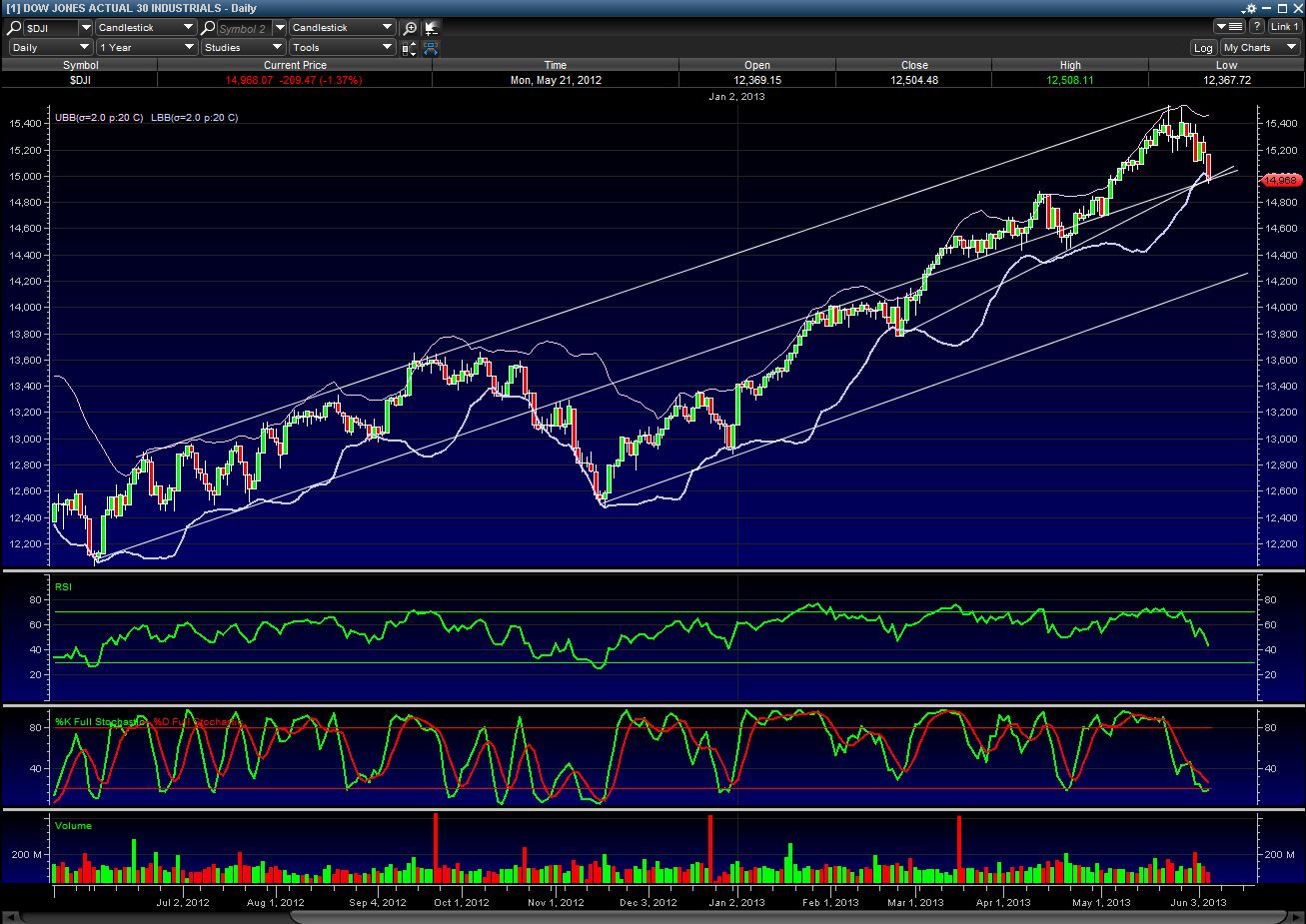Screen dimensions: 1306x924
Task: Open the list menu icon with arrow
Action: (x=1228, y=27)
